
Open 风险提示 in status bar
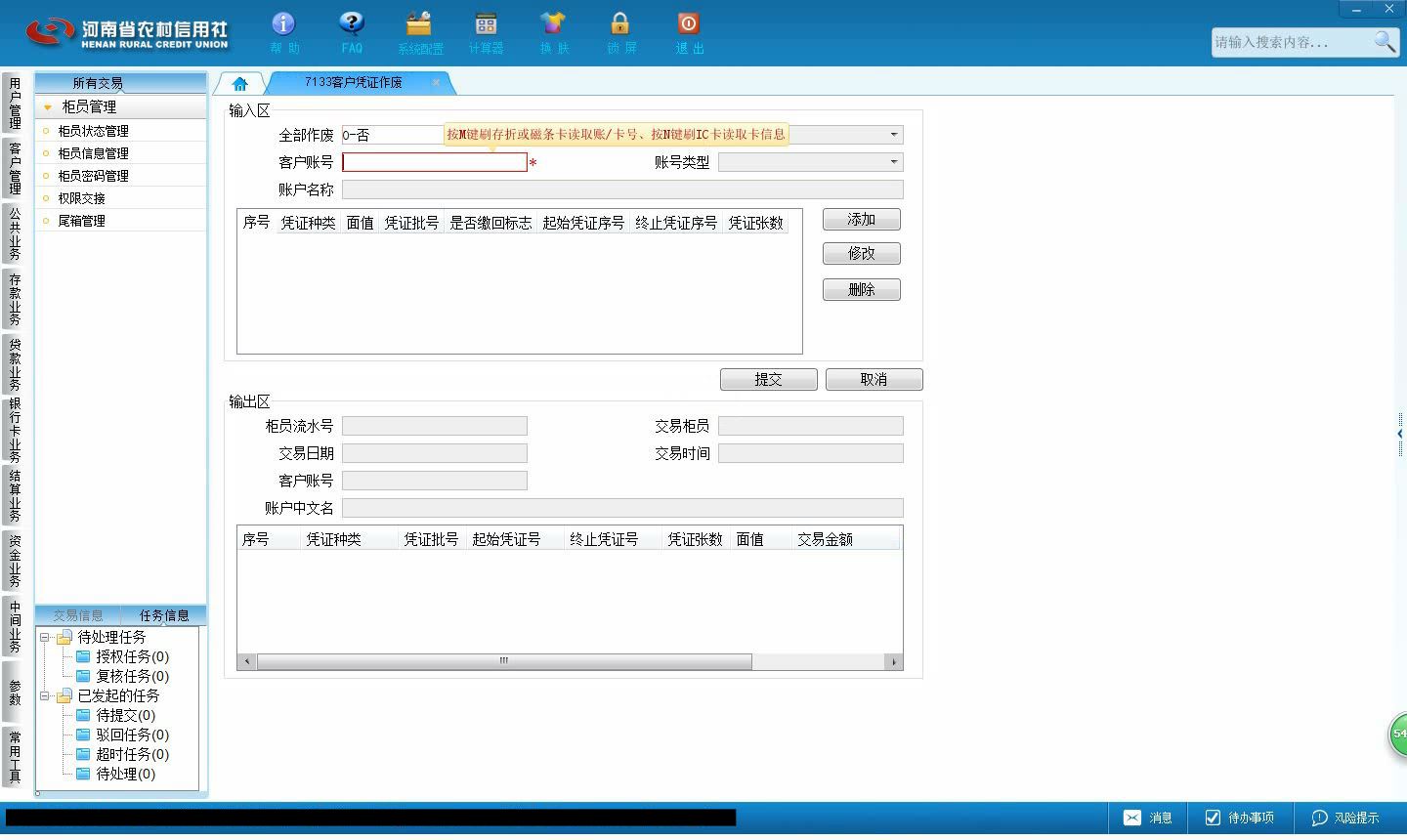[x=1345, y=819]
